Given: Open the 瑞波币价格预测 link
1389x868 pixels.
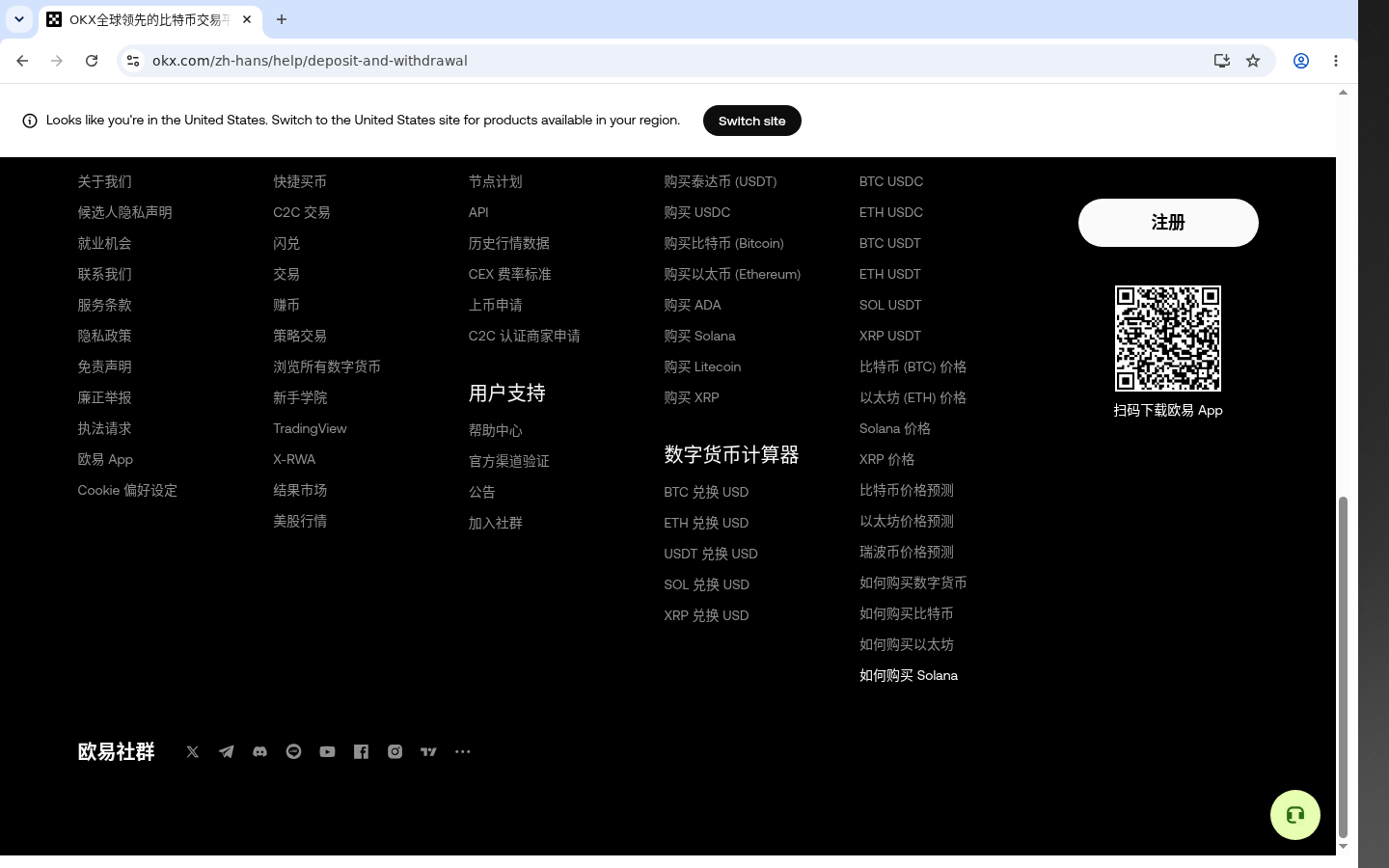Looking at the screenshot, I should 907,552.
